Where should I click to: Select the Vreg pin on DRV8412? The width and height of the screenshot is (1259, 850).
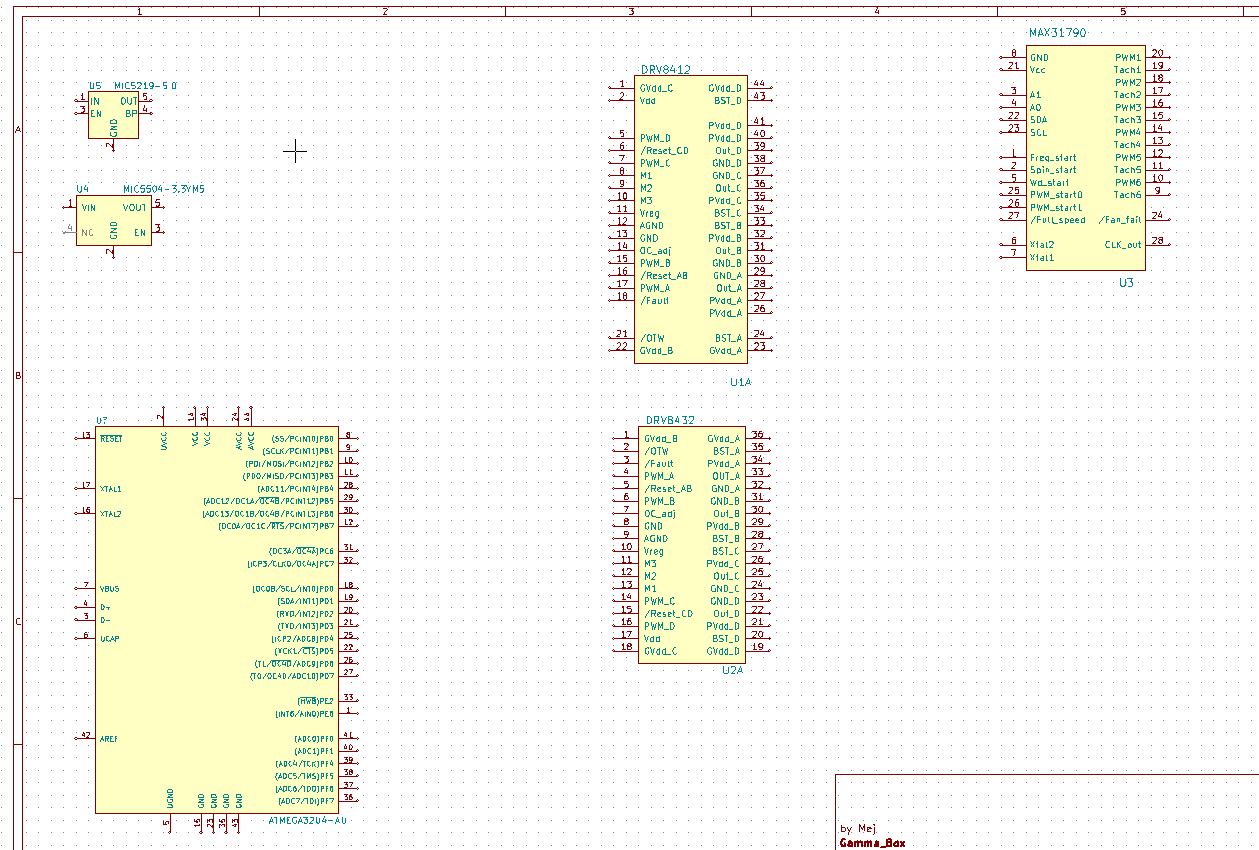[x=650, y=213]
